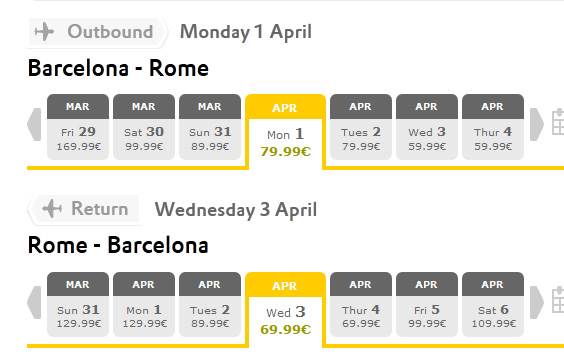Select return Sat 6 April at 109.99€
Image resolution: width=564 pixels, height=360 pixels.
[x=493, y=305]
